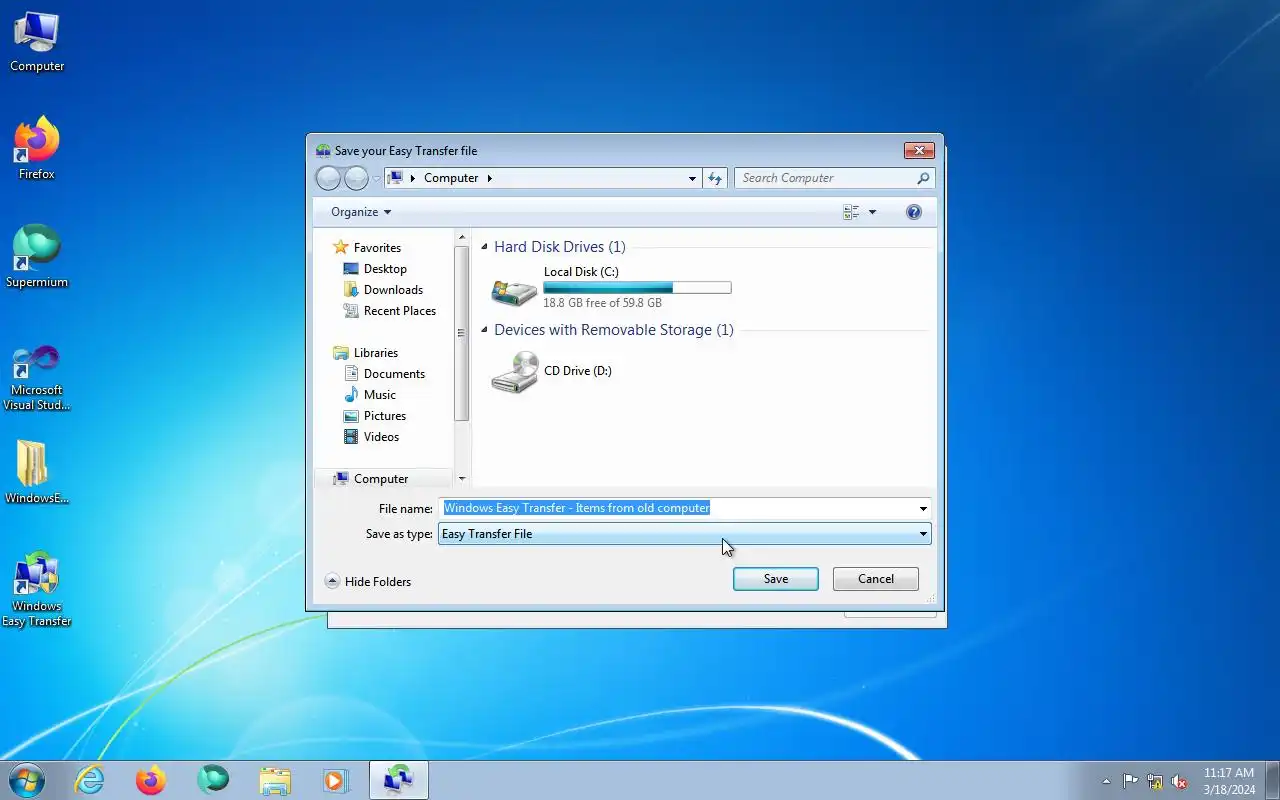This screenshot has height=800, width=1280.
Task: Expand the File name dropdown arrow
Action: coord(923,508)
